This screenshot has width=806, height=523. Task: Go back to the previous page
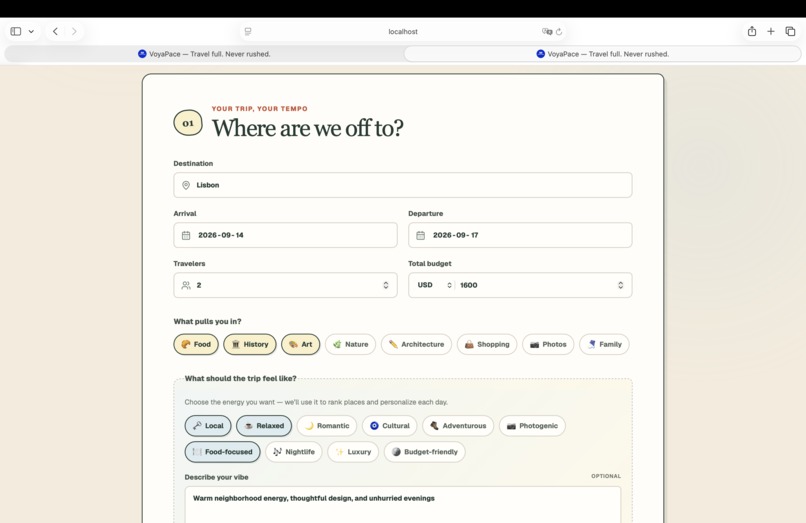click(x=55, y=31)
